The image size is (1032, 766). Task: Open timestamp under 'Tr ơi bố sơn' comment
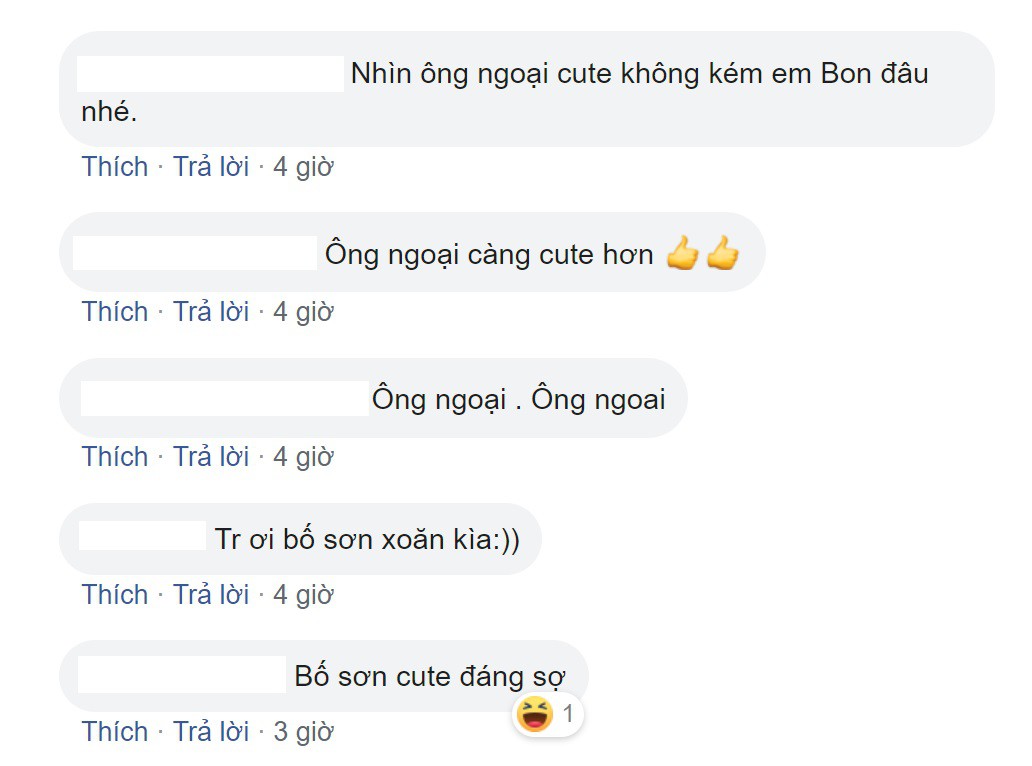coord(303,595)
